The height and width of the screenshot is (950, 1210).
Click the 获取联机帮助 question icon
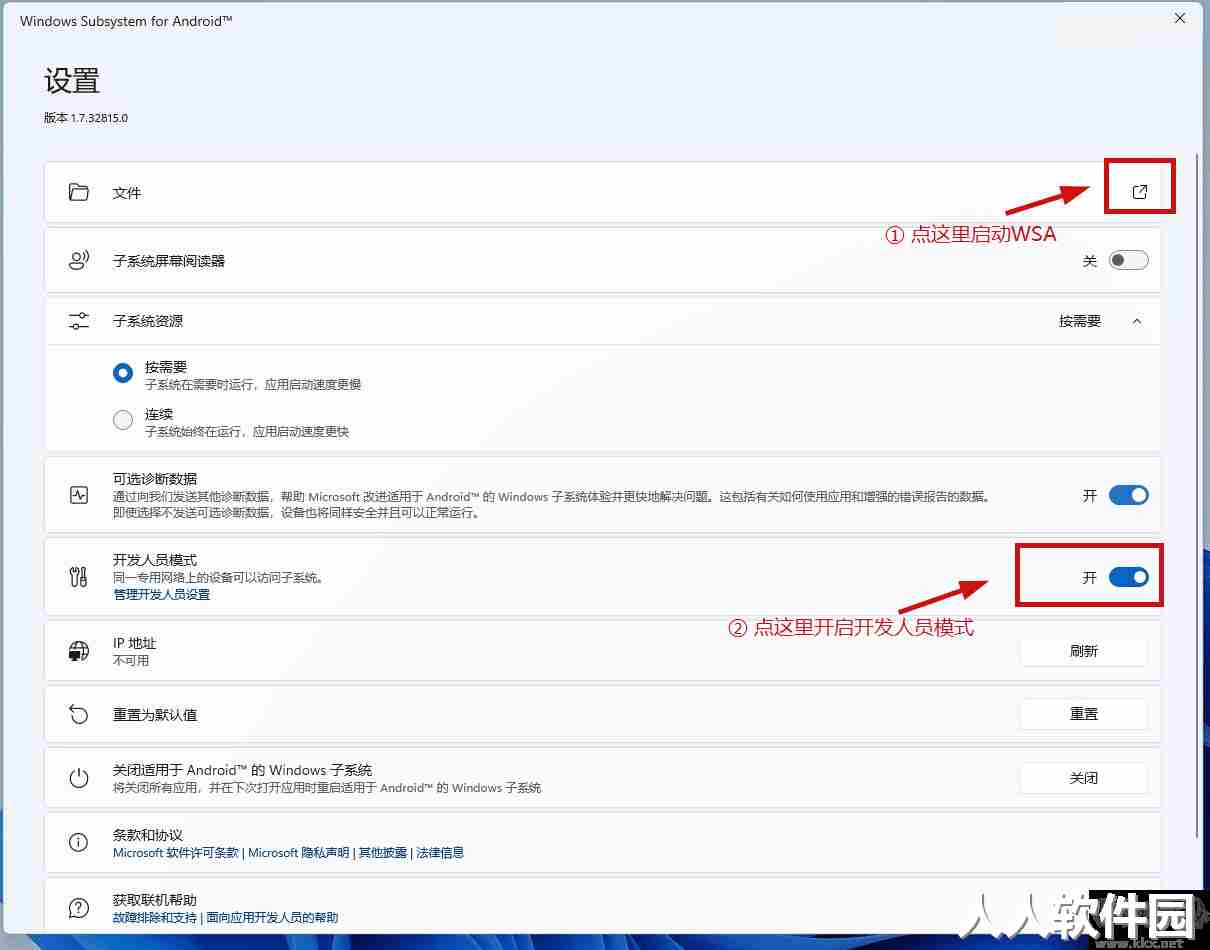79,908
